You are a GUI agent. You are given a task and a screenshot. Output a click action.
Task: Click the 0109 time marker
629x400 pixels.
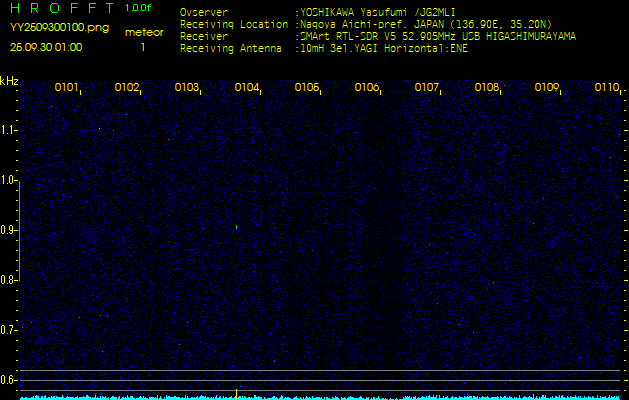coord(546,87)
